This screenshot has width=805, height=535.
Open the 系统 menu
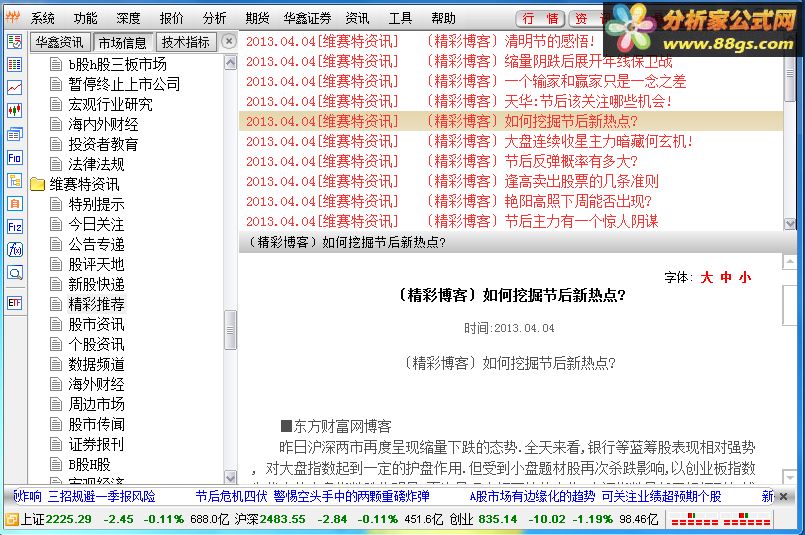click(x=43, y=18)
